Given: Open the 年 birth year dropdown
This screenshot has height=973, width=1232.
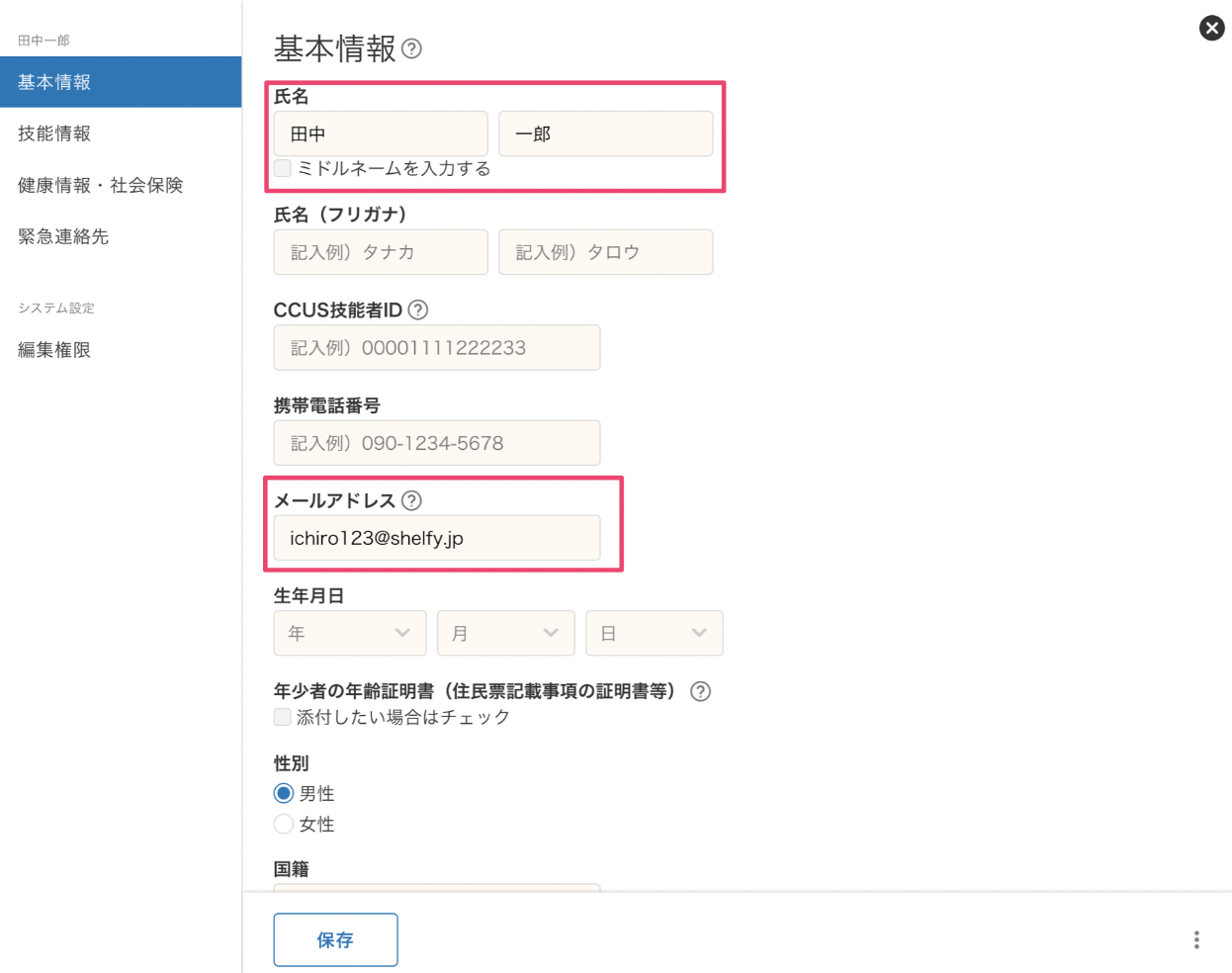Looking at the screenshot, I should [x=349, y=633].
